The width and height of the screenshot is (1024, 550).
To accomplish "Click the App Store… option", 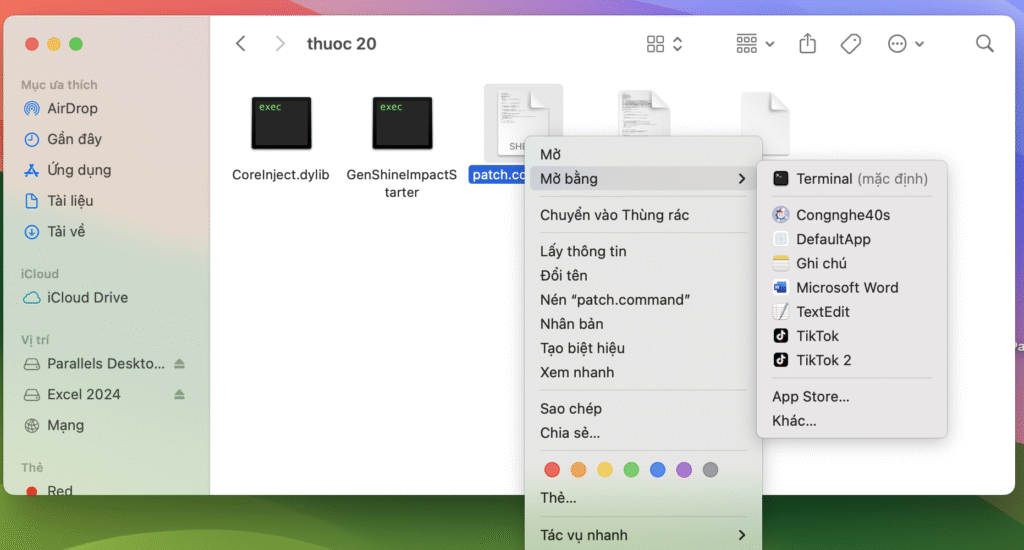I will coord(810,397).
